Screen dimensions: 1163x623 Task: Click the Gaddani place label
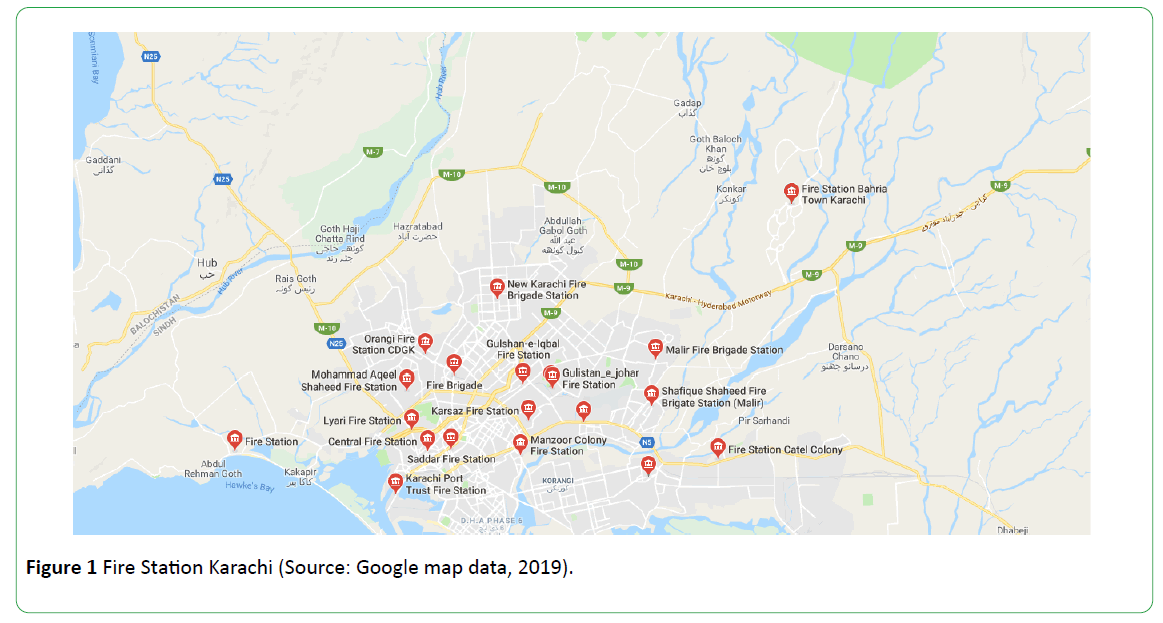click(104, 160)
